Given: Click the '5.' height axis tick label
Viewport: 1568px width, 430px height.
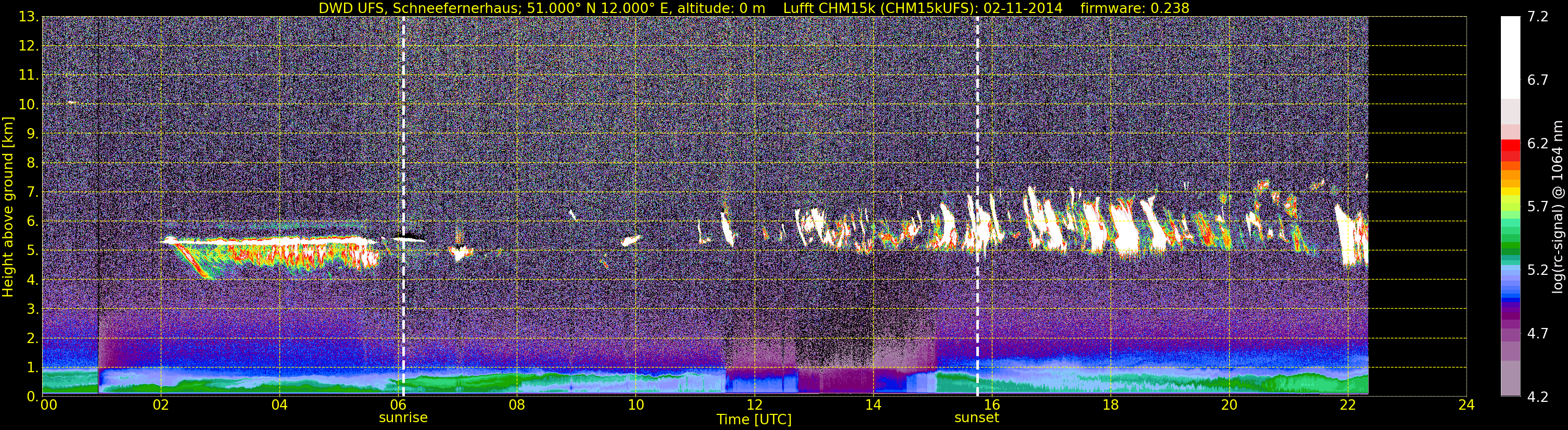Looking at the screenshot, I should click(32, 250).
